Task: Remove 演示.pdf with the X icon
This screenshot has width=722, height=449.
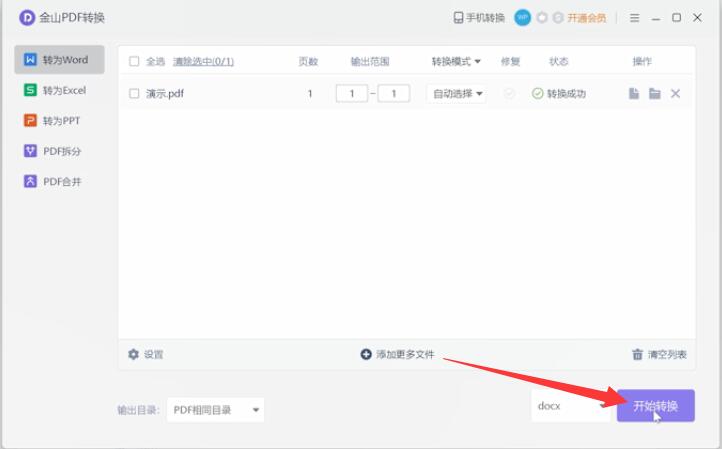Action: 675,93
